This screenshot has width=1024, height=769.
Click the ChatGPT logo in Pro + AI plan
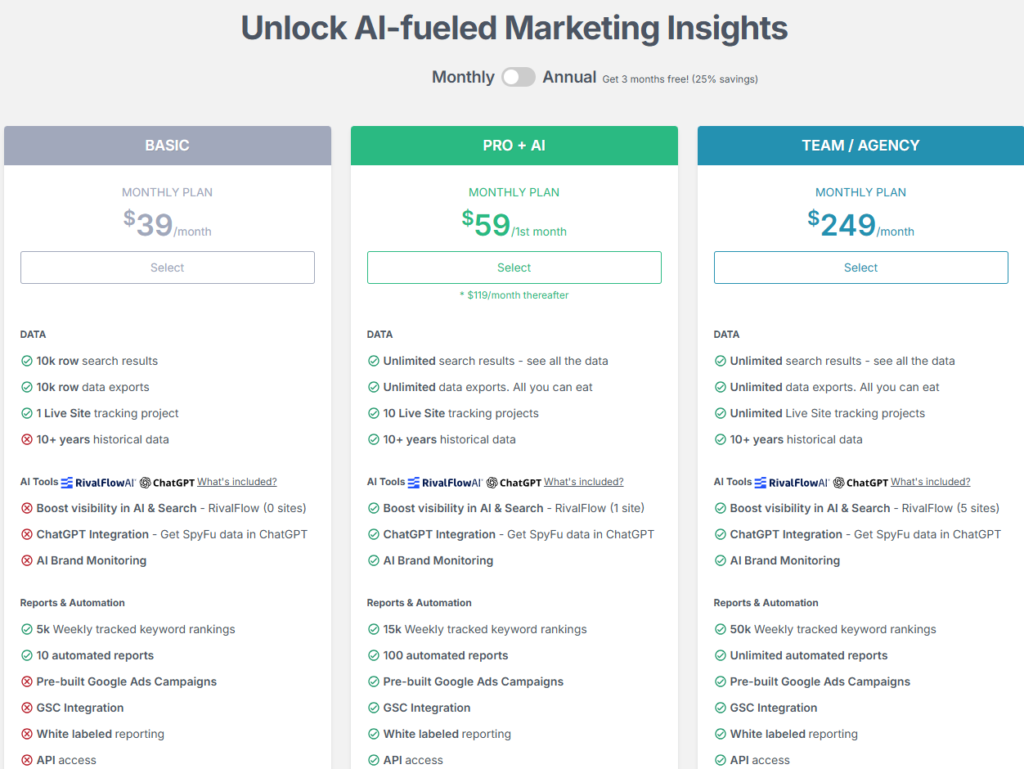click(513, 482)
